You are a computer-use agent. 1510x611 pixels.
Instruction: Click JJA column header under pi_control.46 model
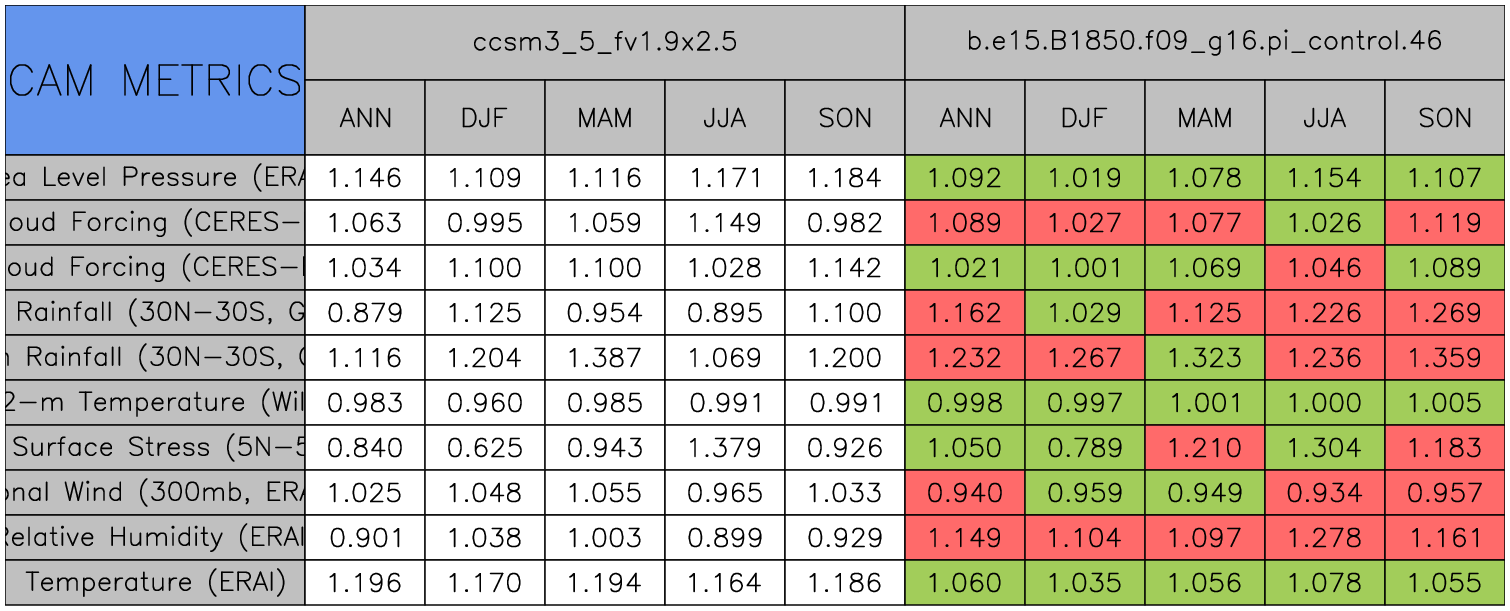[x=1324, y=118]
